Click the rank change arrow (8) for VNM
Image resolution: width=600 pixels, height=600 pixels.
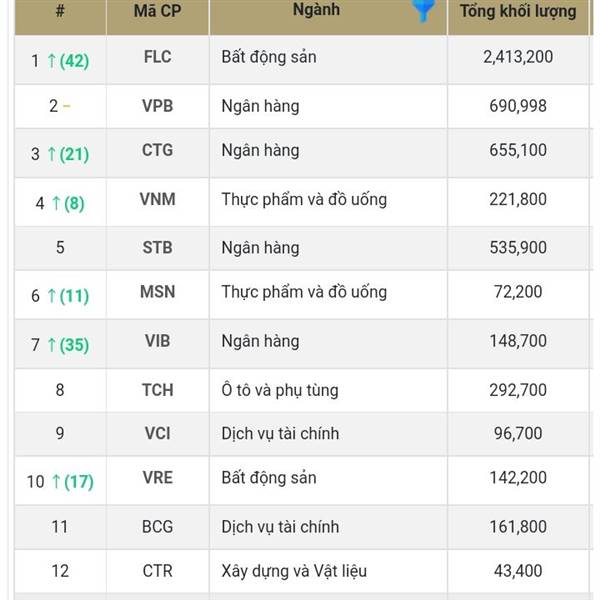[x=68, y=203]
